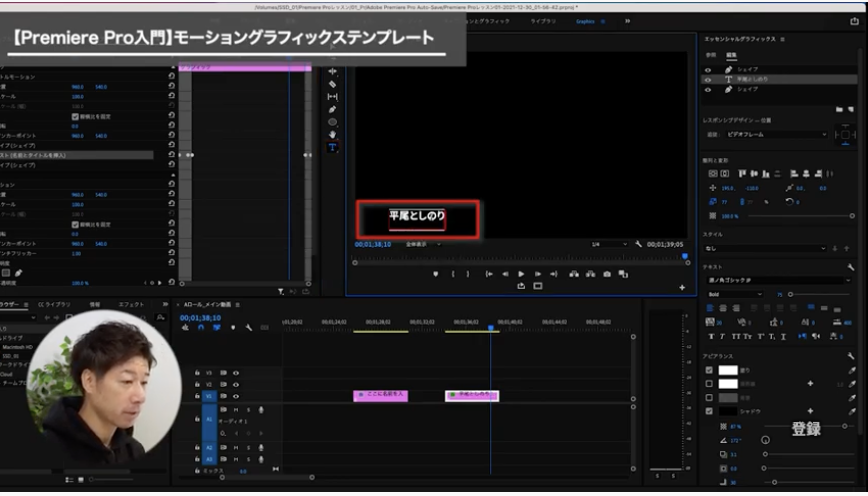The width and height of the screenshot is (868, 496).
Task: Open the playback resolution 1/4 dropdown
Action: pos(609,244)
